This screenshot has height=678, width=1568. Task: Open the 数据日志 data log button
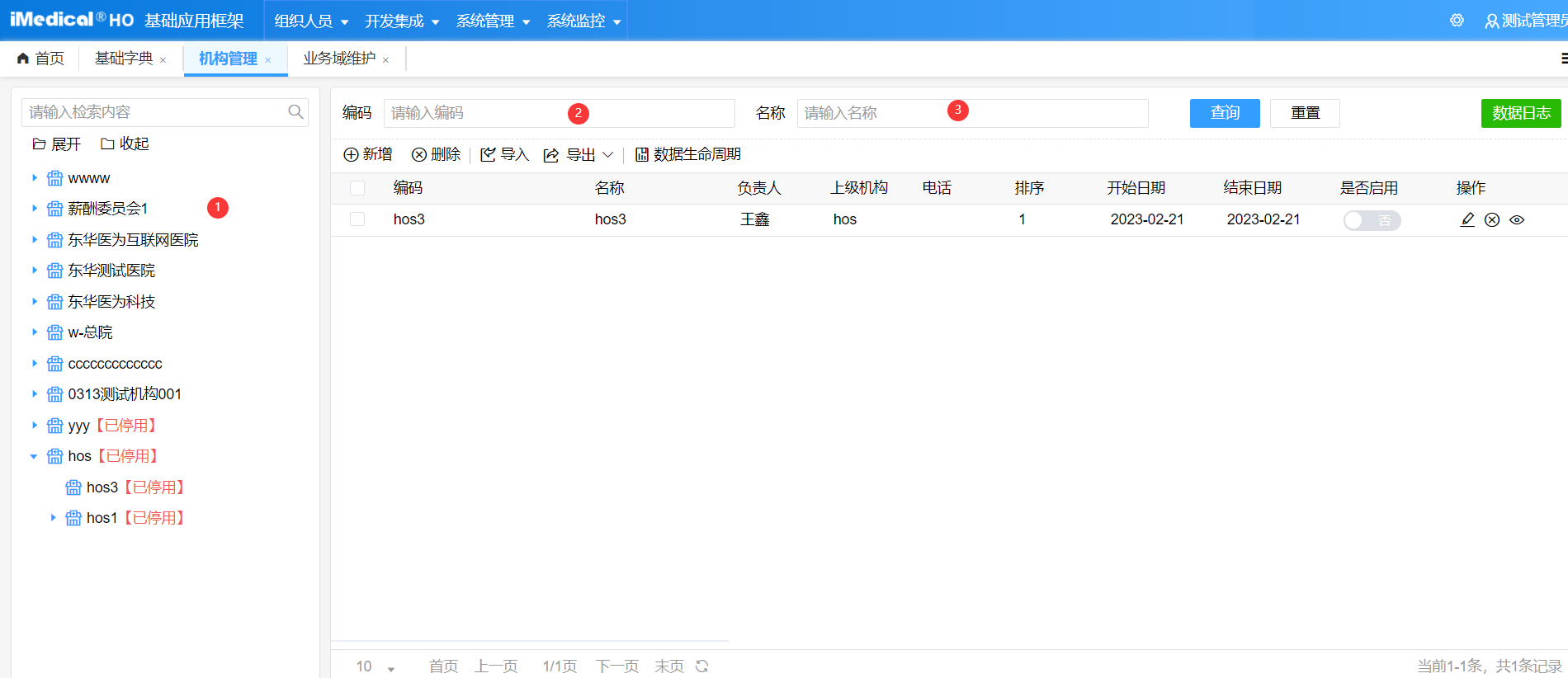point(1521,113)
